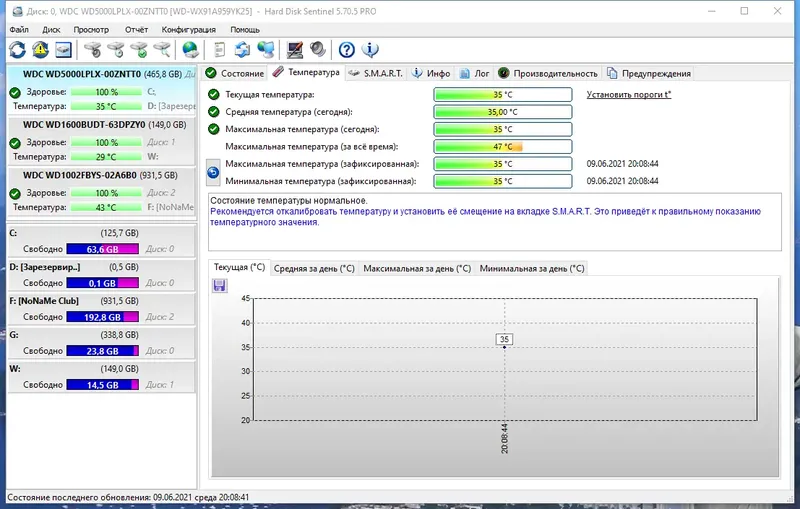
Task: Select the Температура tab
Action: pyautogui.click(x=306, y=72)
